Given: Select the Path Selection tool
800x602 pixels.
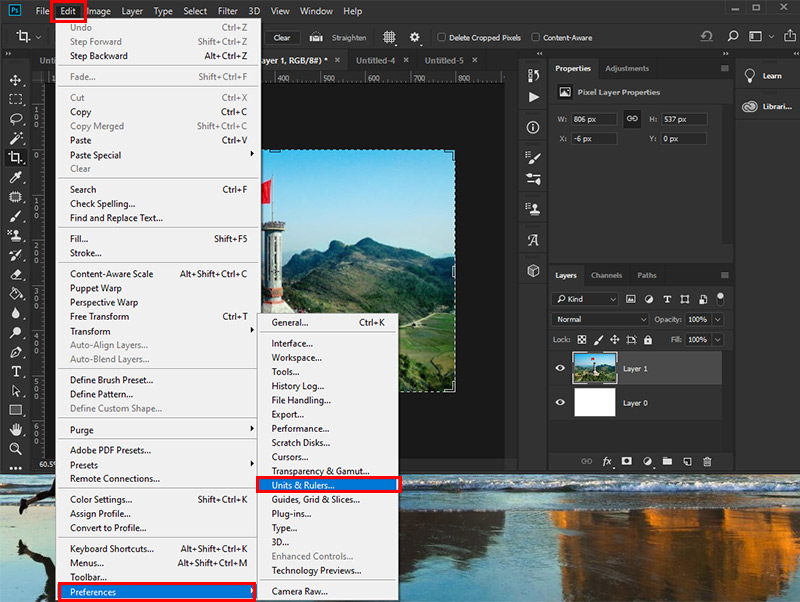Looking at the screenshot, I should pos(15,391).
